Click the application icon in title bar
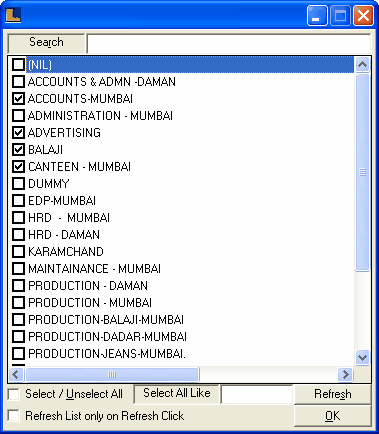 (x=13, y=15)
